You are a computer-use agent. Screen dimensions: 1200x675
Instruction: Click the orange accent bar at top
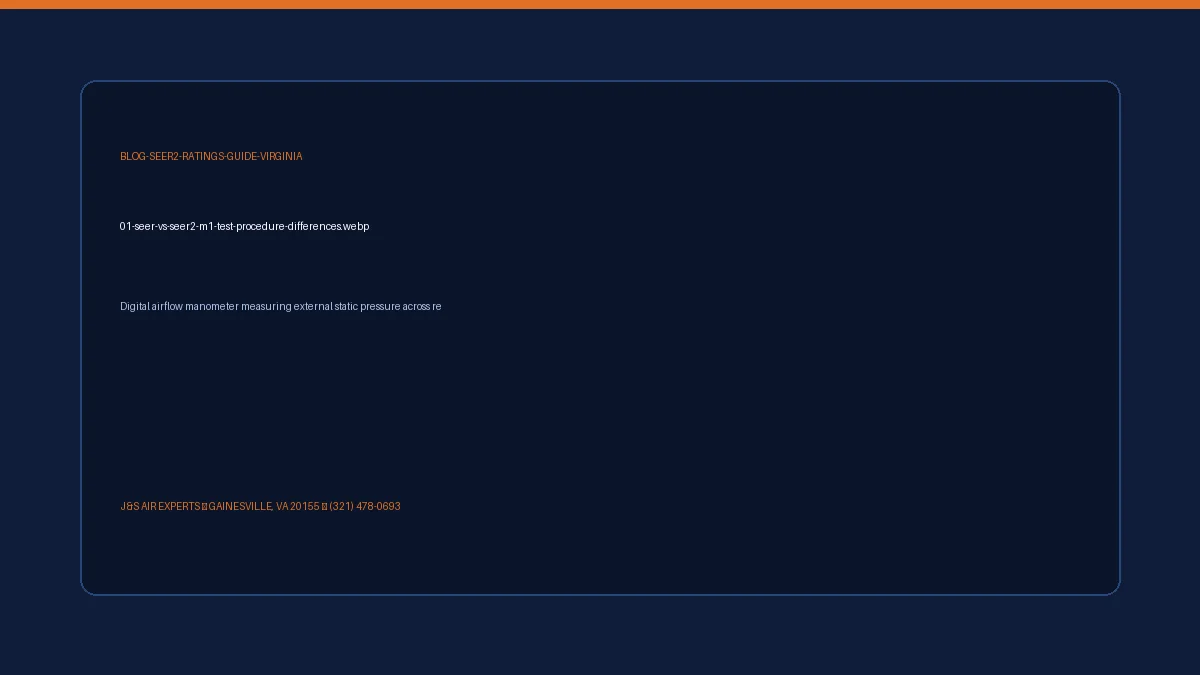click(x=600, y=4)
